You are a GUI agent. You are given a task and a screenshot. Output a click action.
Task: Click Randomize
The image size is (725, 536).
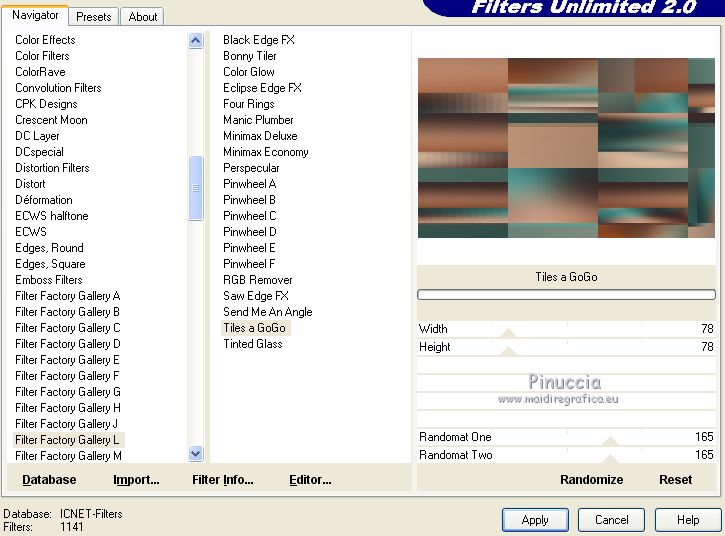click(591, 480)
